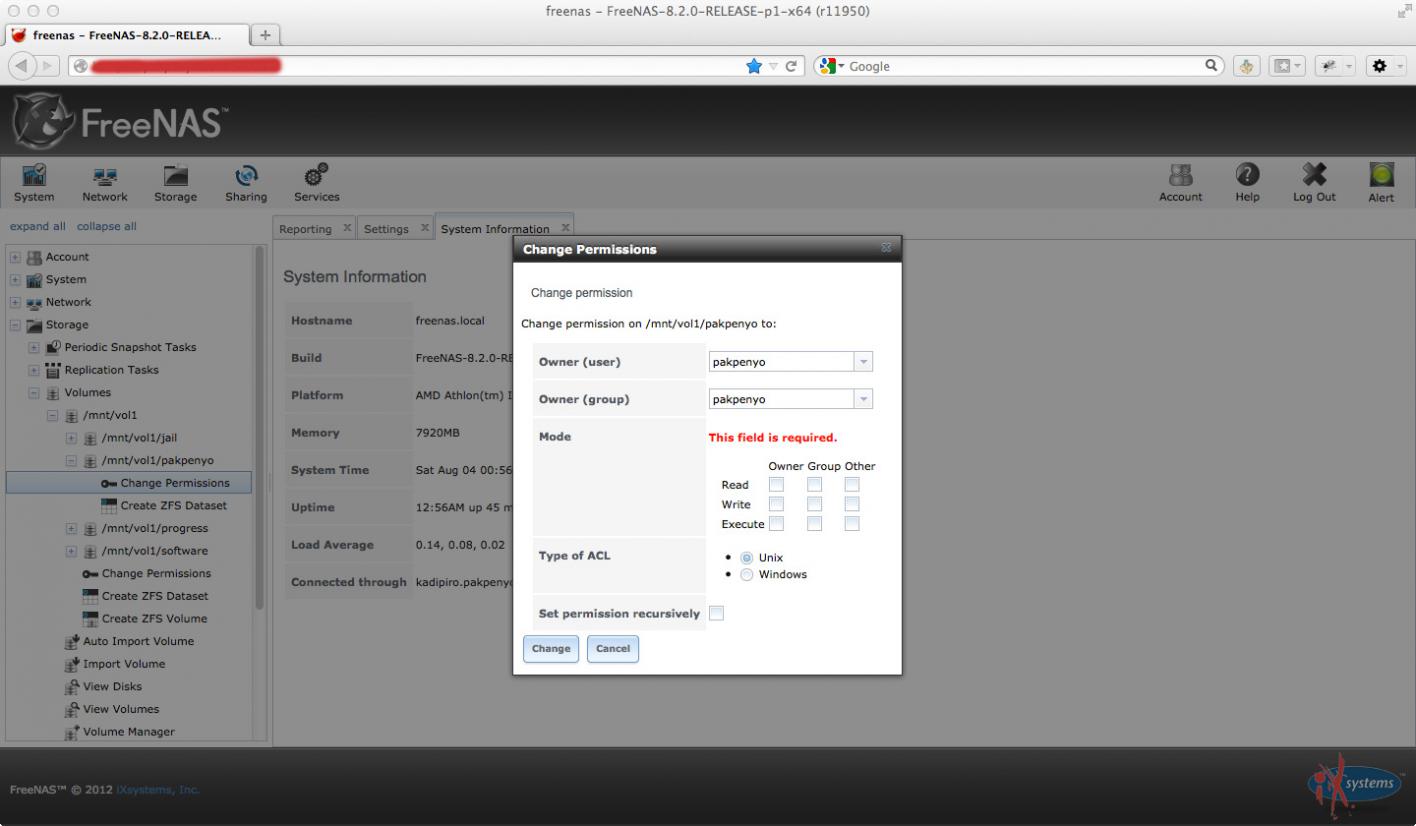Expand the System tree node
Image resolution: width=1416 pixels, height=826 pixels.
coord(15,280)
